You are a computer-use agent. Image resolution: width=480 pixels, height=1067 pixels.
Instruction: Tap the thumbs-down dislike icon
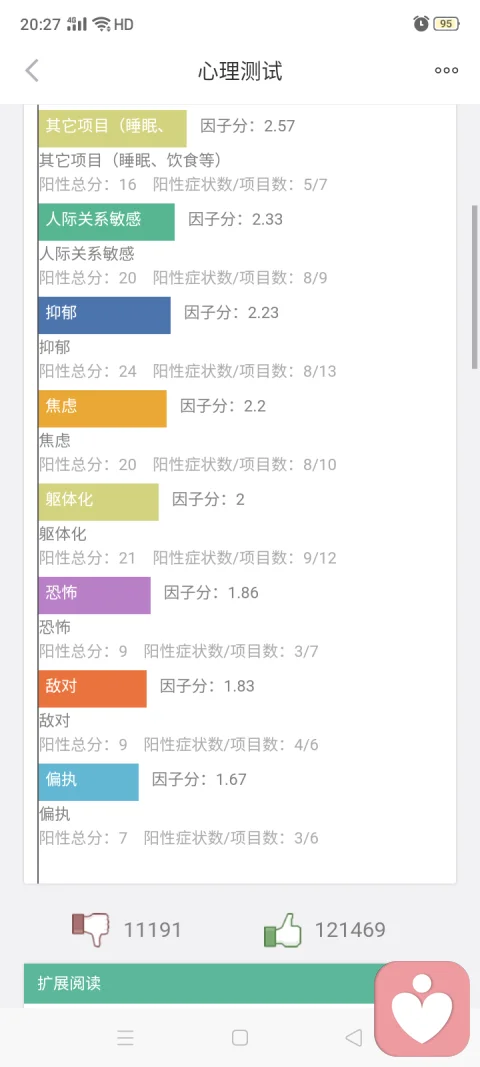(x=91, y=930)
